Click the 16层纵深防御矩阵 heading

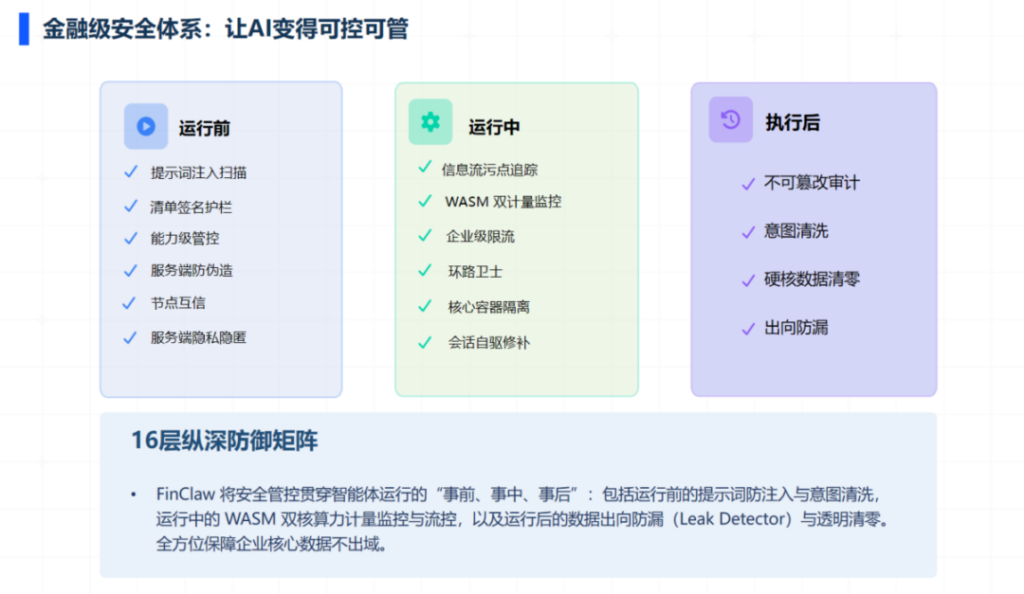click(x=225, y=441)
